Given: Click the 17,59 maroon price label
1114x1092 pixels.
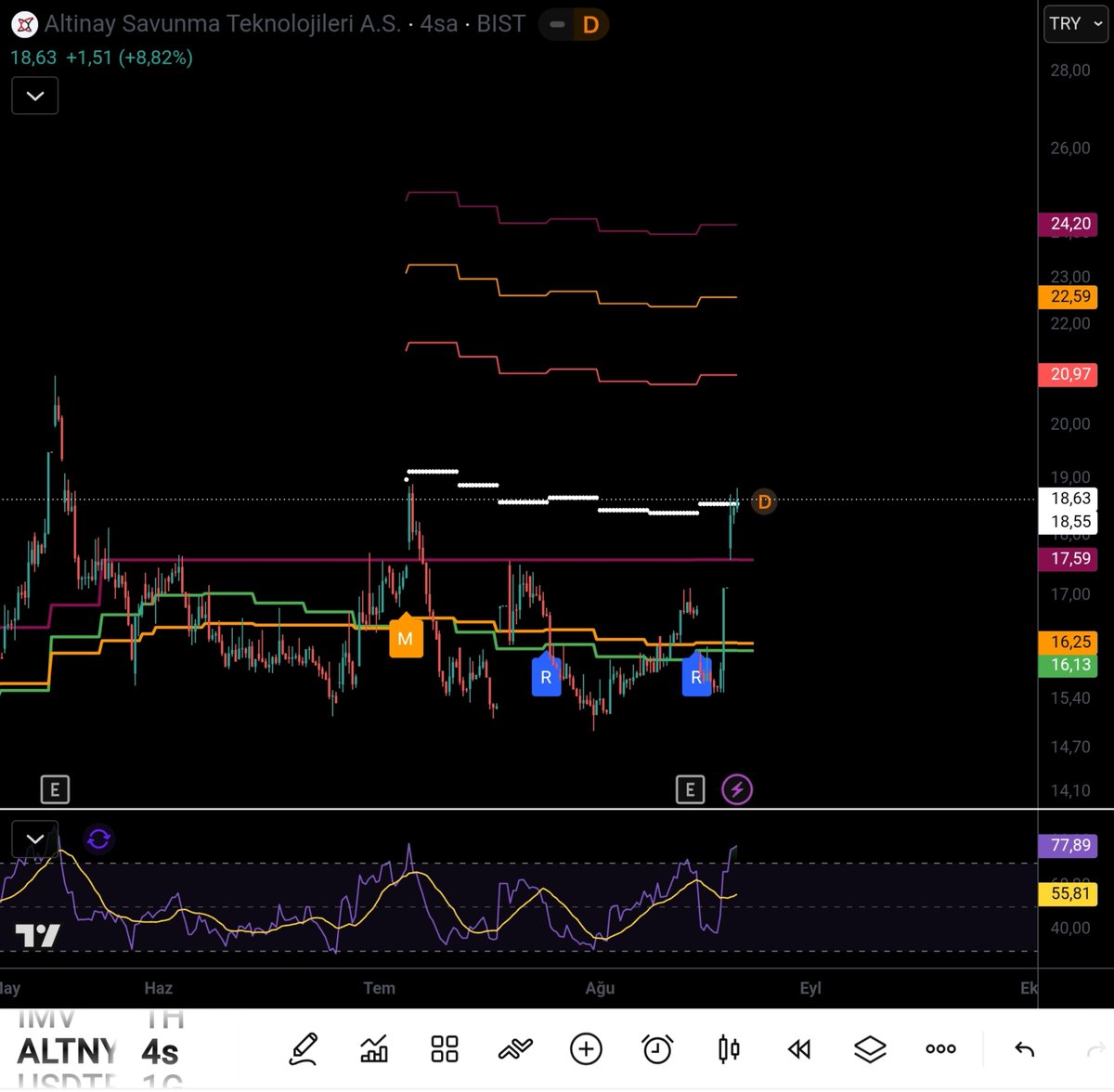Looking at the screenshot, I should pos(1069,559).
